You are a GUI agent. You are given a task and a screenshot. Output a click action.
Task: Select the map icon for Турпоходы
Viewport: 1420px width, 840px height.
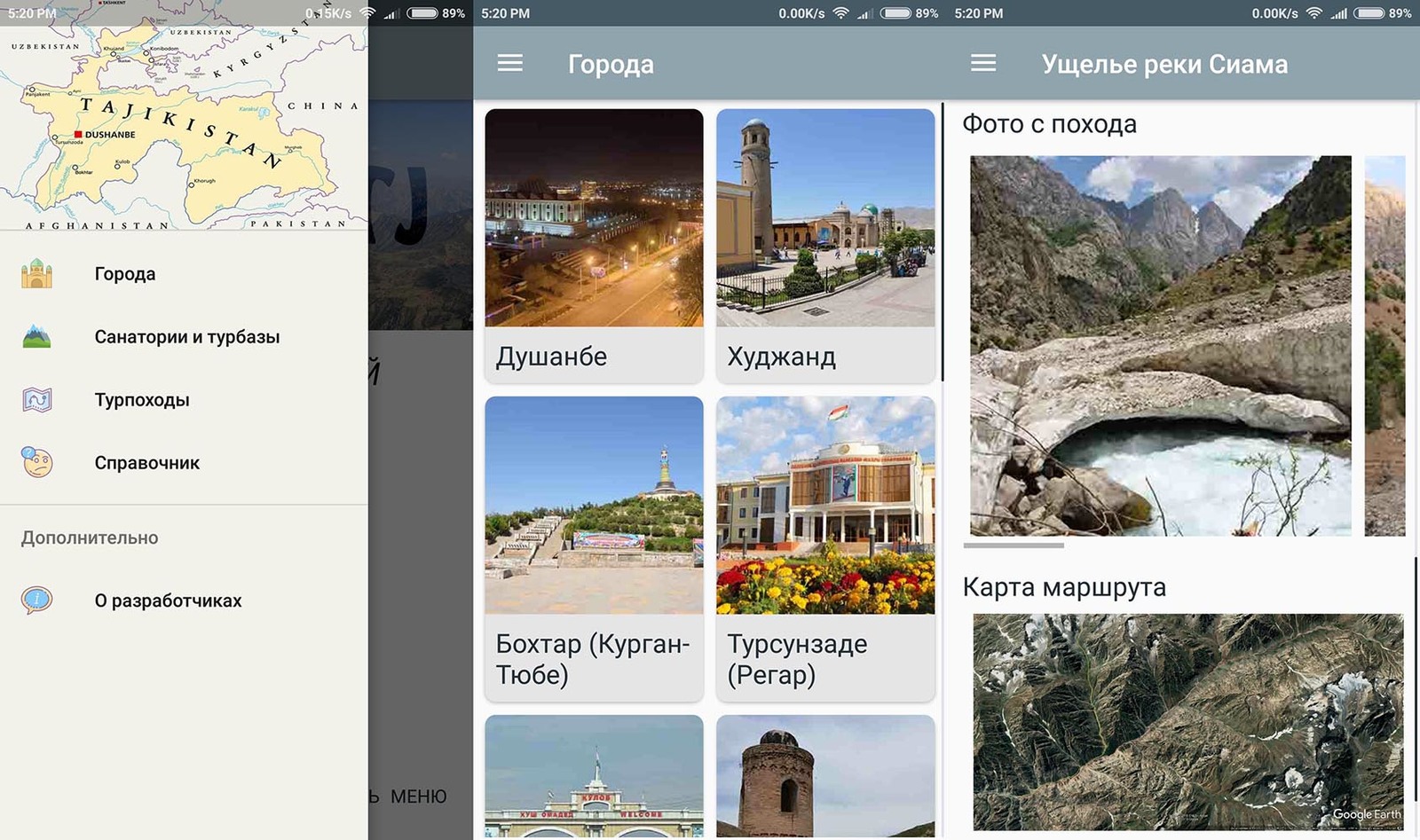pos(36,399)
